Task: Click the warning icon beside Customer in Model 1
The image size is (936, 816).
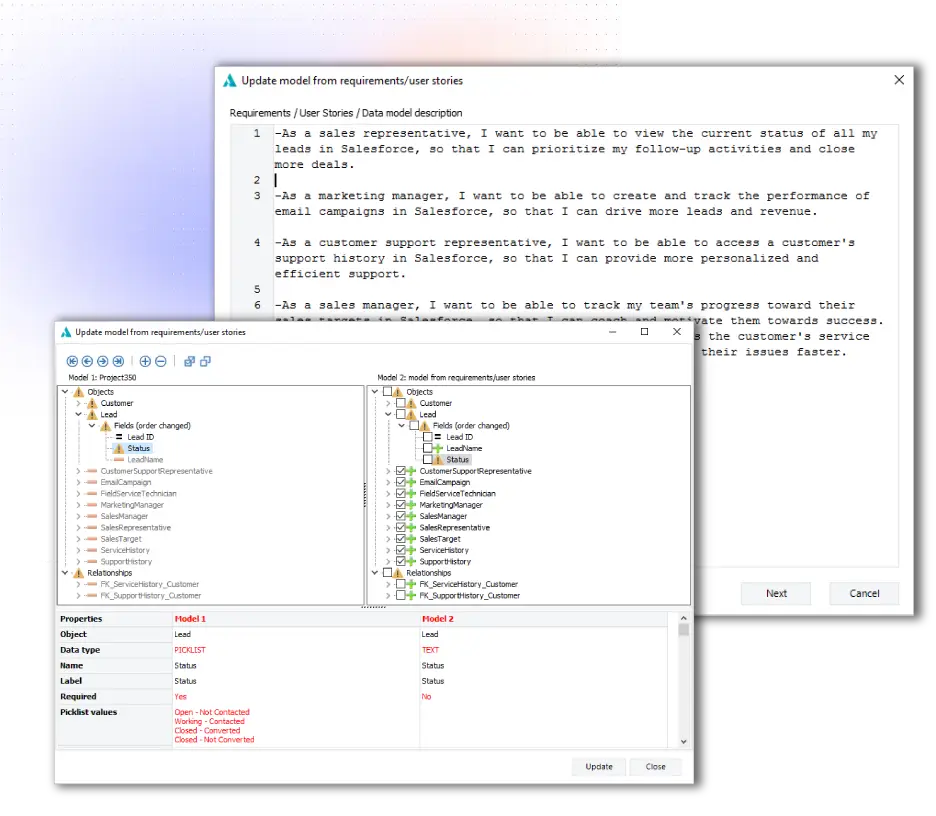Action: tap(92, 404)
